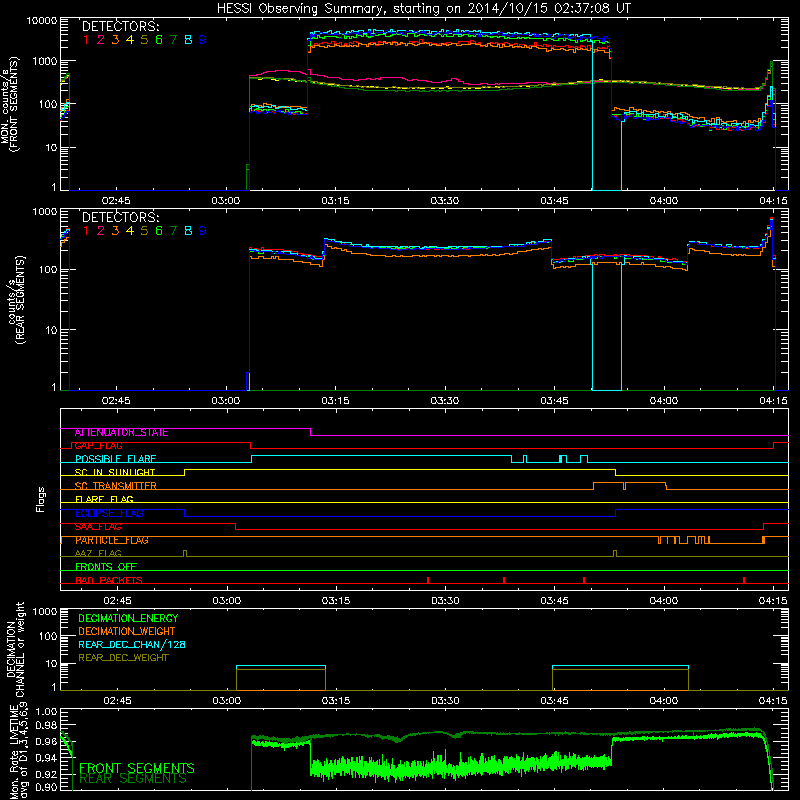Click the 'MON. counts/s (FRONT SEGMENTS)' axis title
This screenshot has width=800, height=800.
[9, 104]
